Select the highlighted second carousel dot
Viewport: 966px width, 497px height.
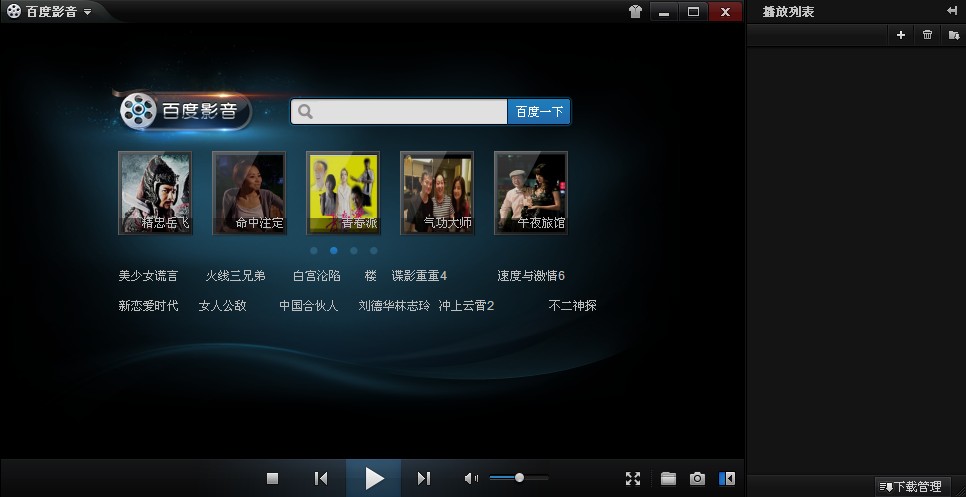click(x=334, y=251)
